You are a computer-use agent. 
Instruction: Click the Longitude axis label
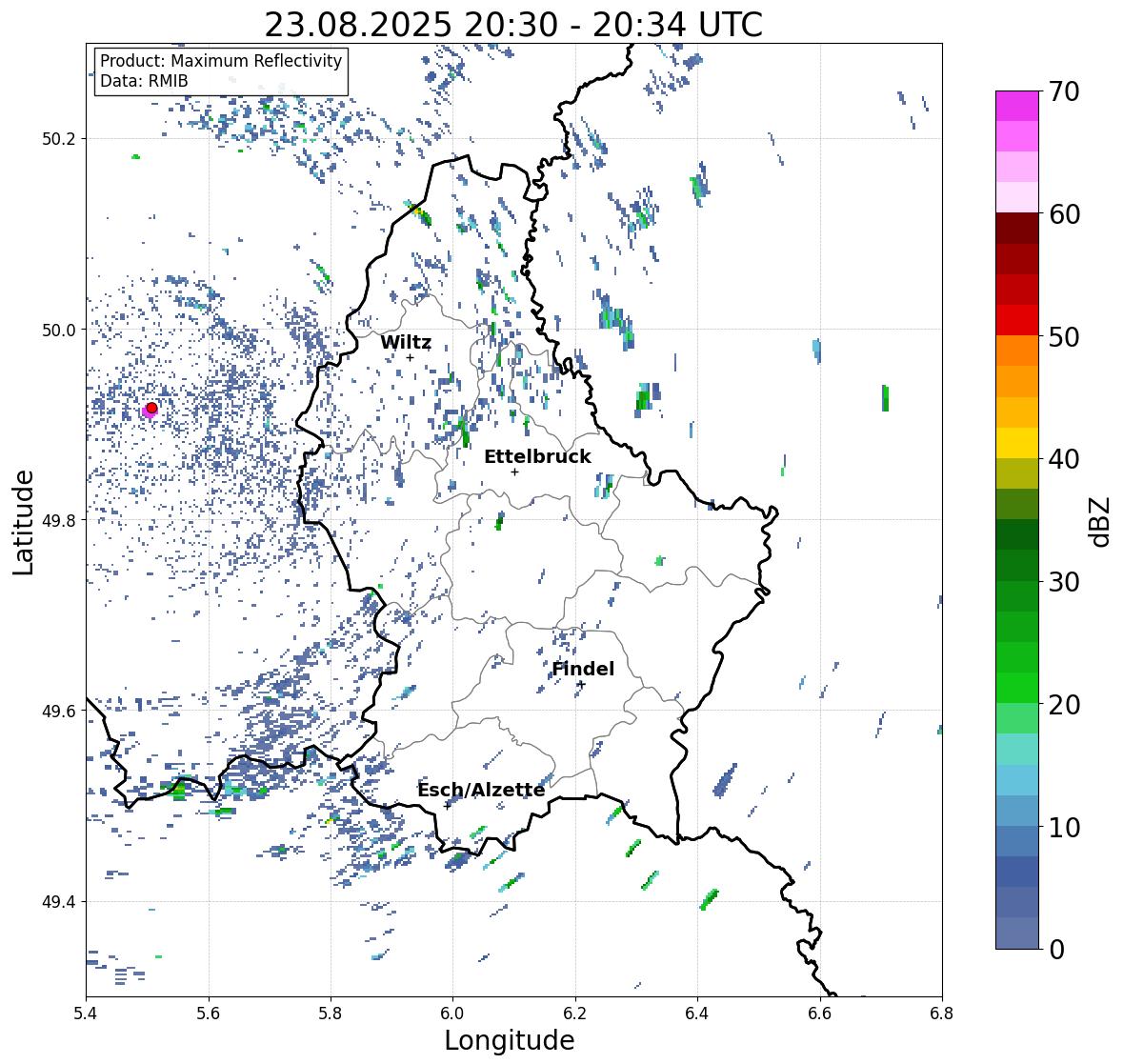pyautogui.click(x=510, y=1040)
